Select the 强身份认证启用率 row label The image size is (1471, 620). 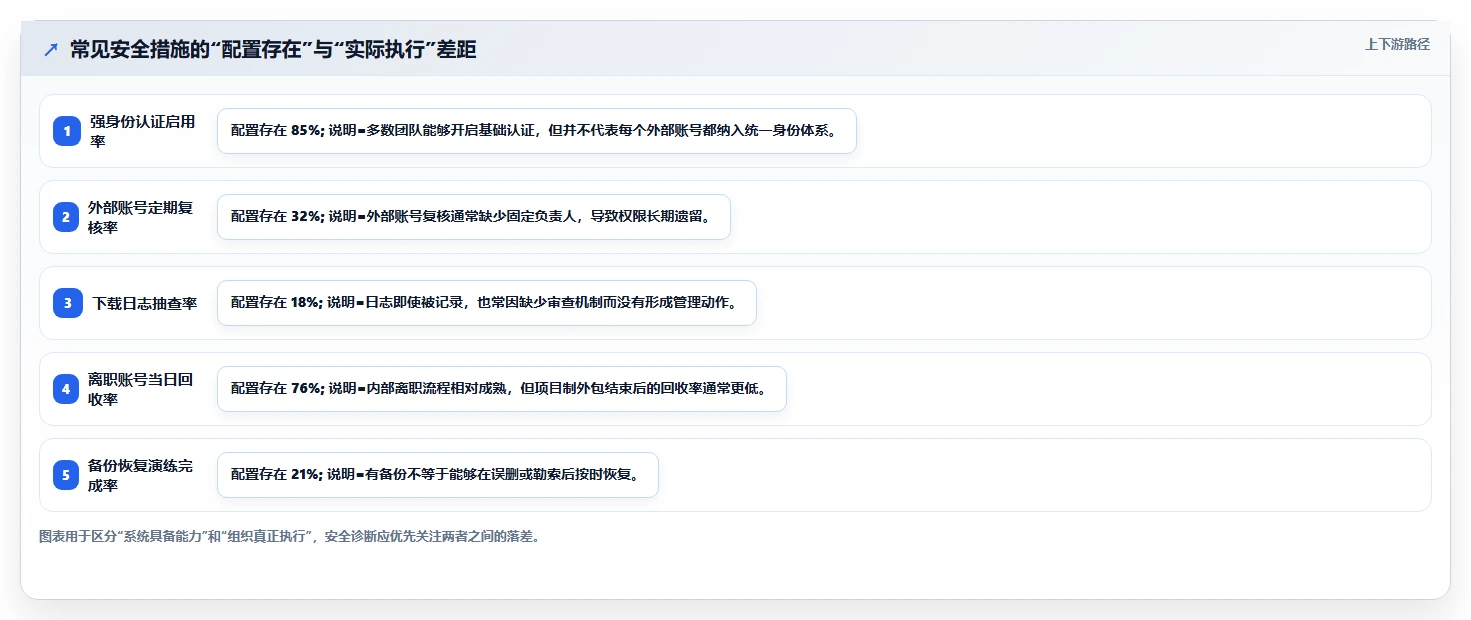[142, 131]
